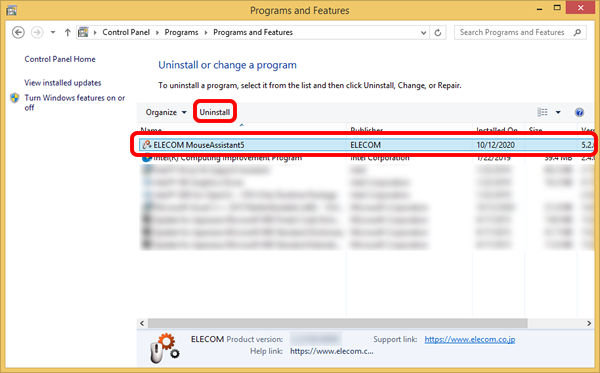
Task: Refresh the Programs and Features view
Action: click(x=438, y=33)
